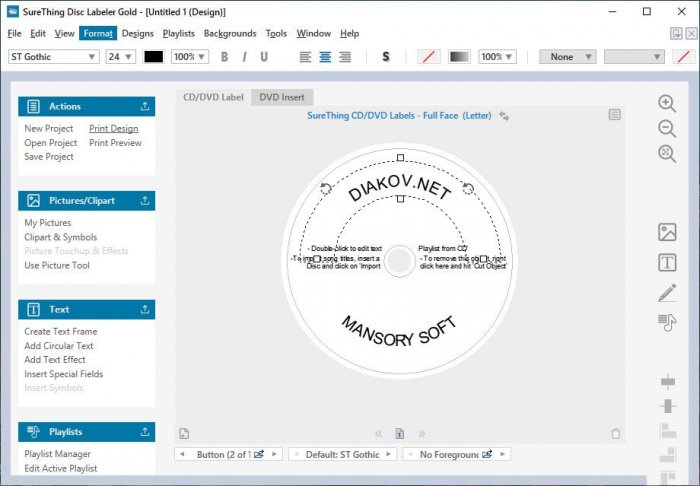Click the Pictures/Clipart panel upload arrow icon
The image size is (700, 486).
point(145,201)
